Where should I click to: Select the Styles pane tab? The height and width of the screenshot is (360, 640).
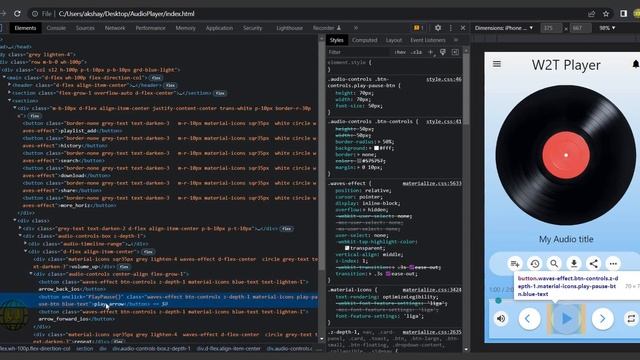pyautogui.click(x=336, y=40)
